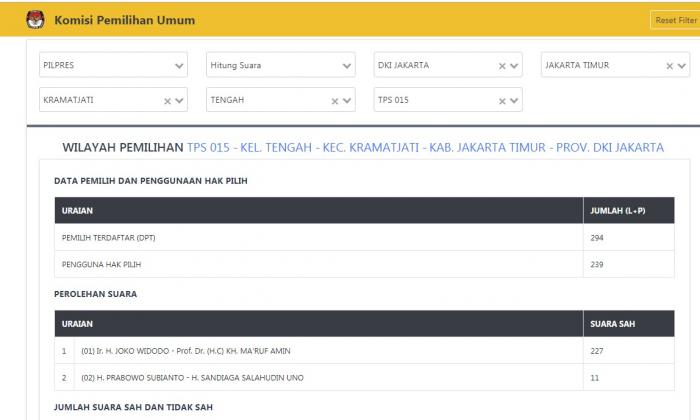
Task: Open the PILPRES dropdown
Action: 180,66
